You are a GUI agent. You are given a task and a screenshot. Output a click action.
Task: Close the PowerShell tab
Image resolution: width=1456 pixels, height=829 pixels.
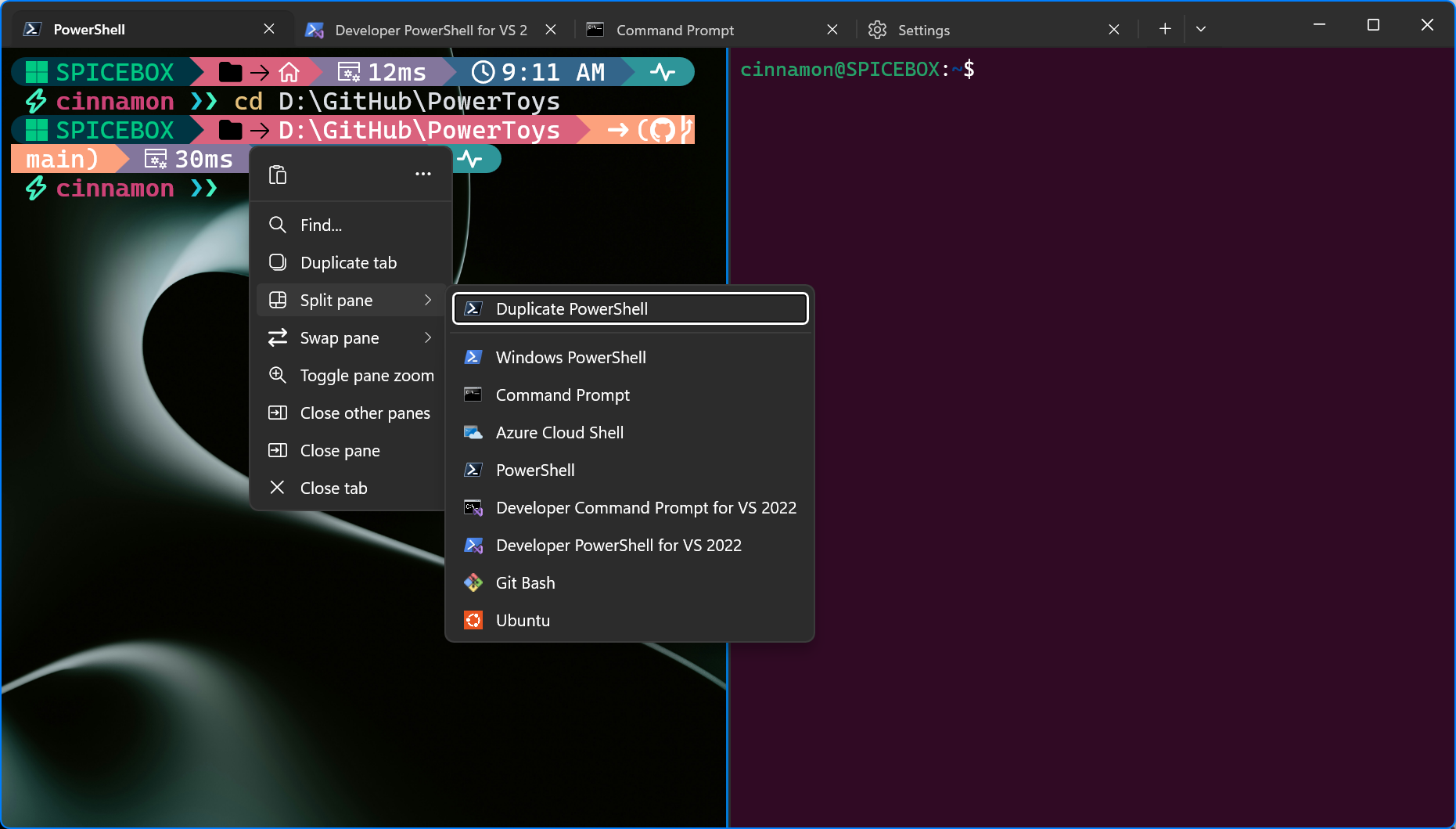coord(269,29)
